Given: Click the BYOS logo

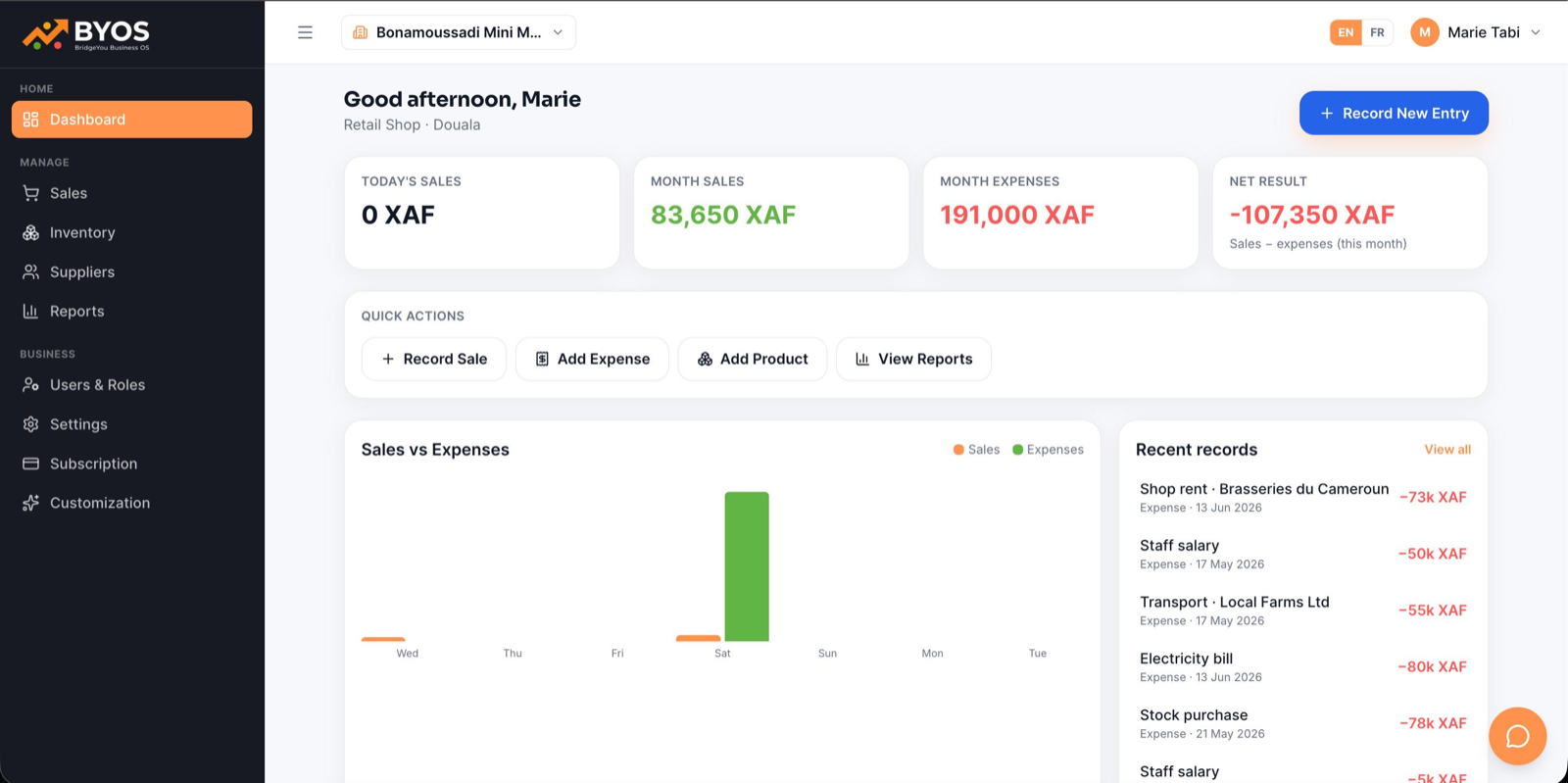Looking at the screenshot, I should coord(86,34).
